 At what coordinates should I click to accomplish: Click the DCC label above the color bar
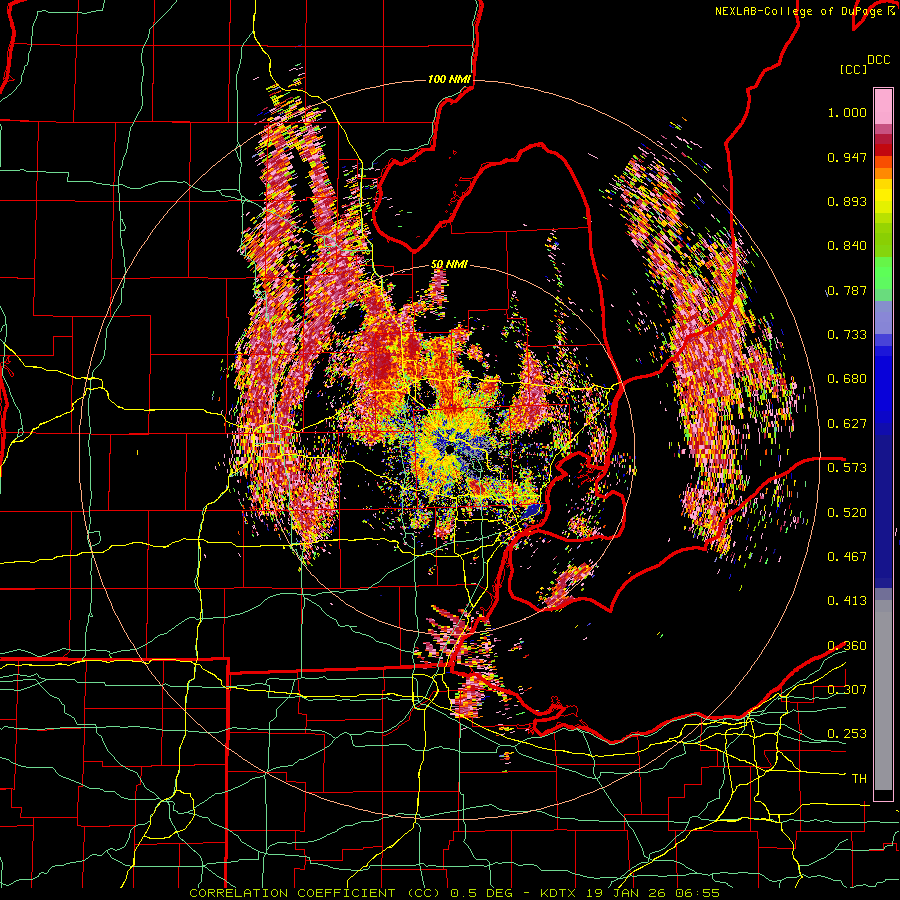point(878,60)
